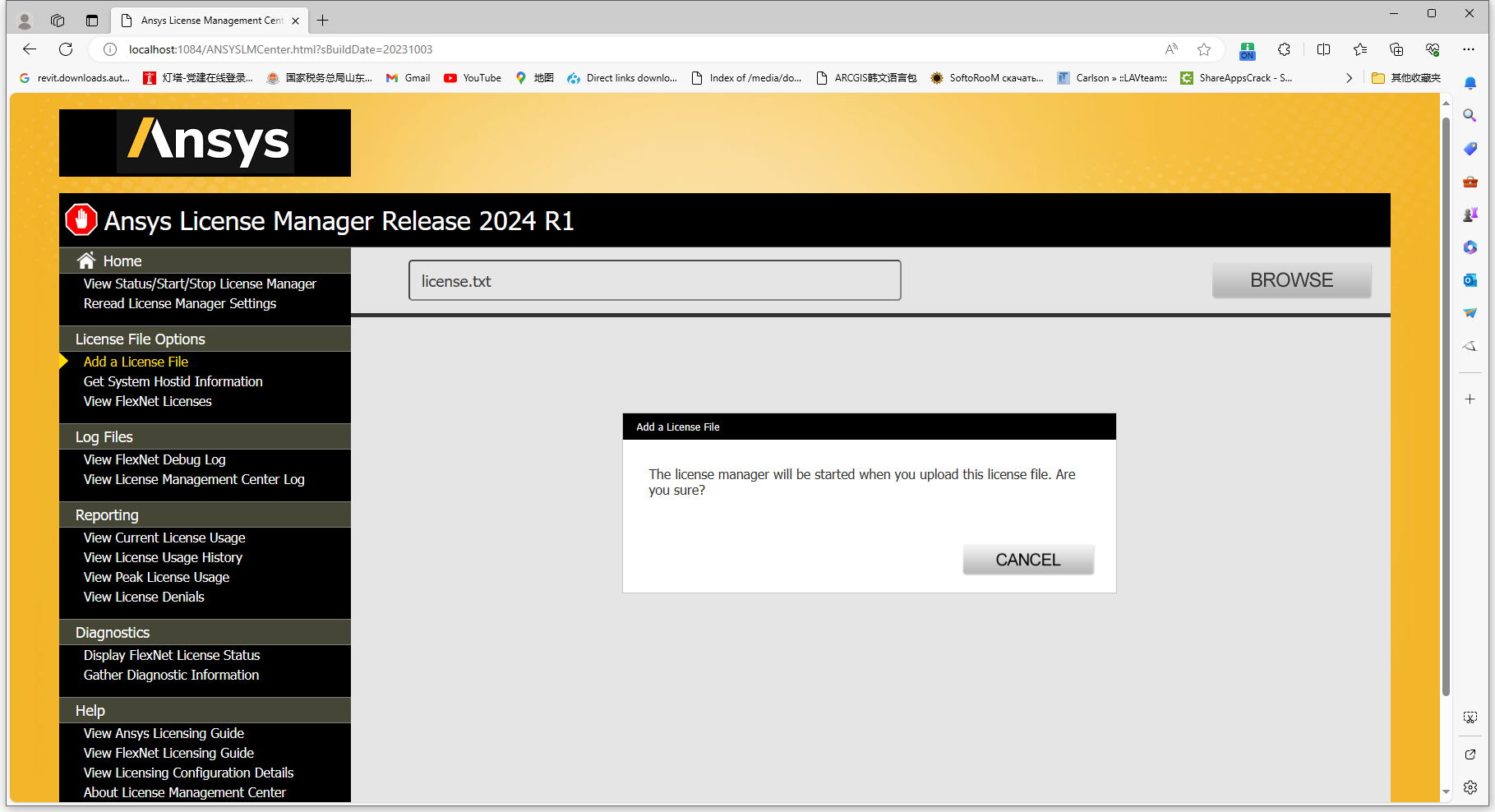Open View FlexNet Debug Log
Image resolution: width=1495 pixels, height=812 pixels.
click(155, 459)
